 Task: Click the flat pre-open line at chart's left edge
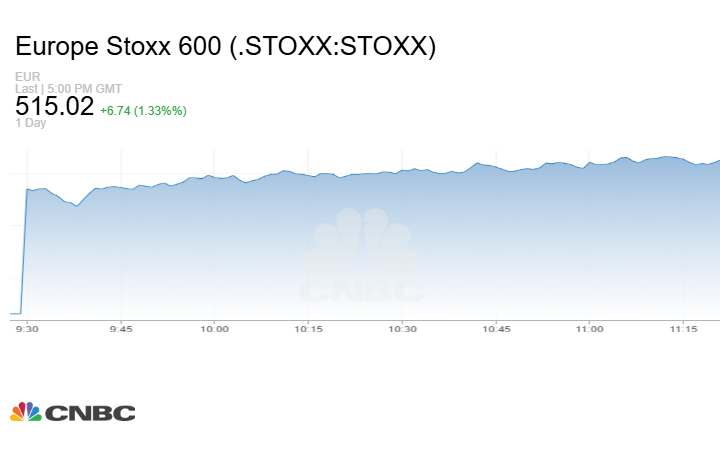[15, 313]
